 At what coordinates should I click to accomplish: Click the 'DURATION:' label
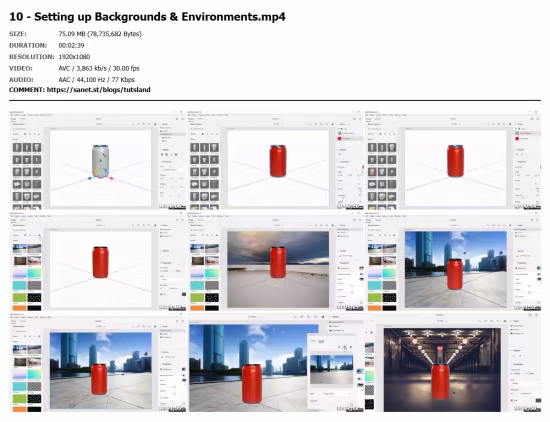(28, 46)
